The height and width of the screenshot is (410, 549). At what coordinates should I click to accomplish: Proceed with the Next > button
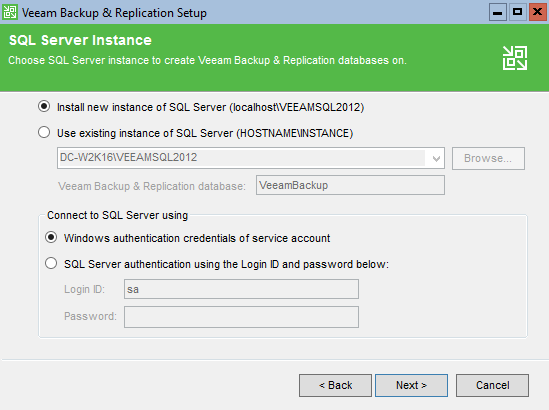click(x=411, y=385)
